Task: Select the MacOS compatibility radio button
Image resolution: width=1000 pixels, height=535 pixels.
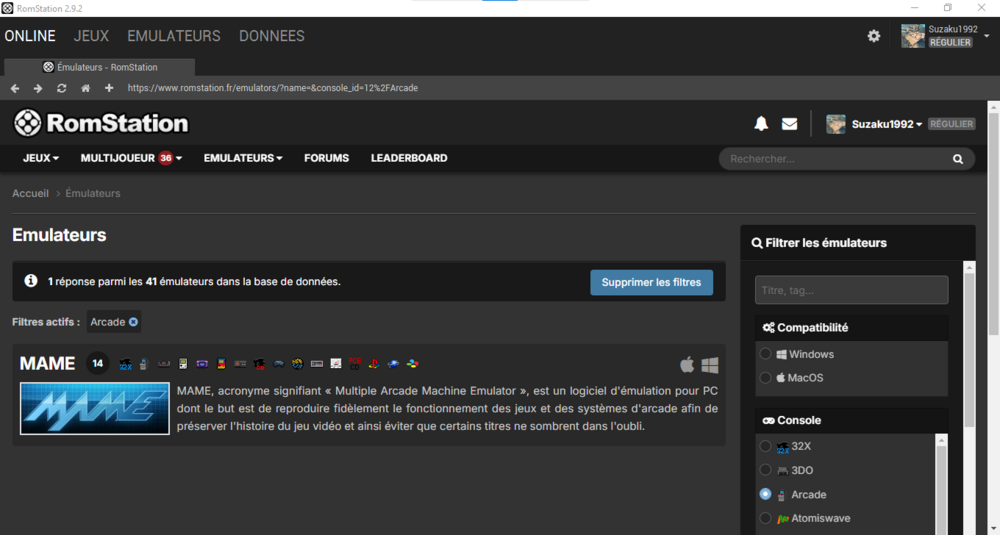Action: [765, 377]
